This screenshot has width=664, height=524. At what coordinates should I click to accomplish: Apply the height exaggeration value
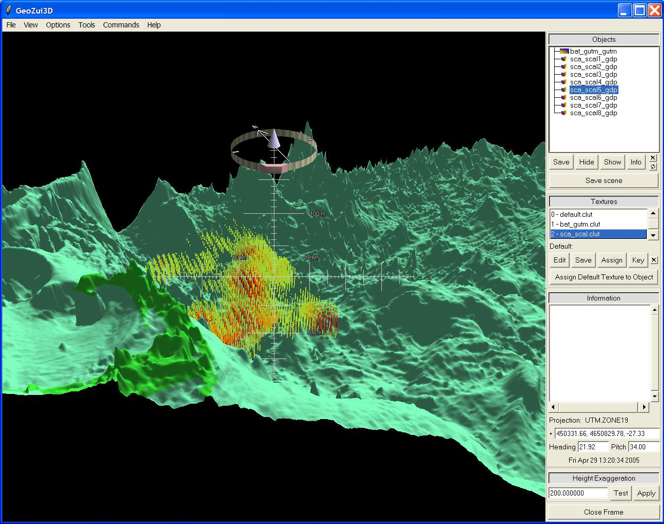pyautogui.click(x=646, y=493)
